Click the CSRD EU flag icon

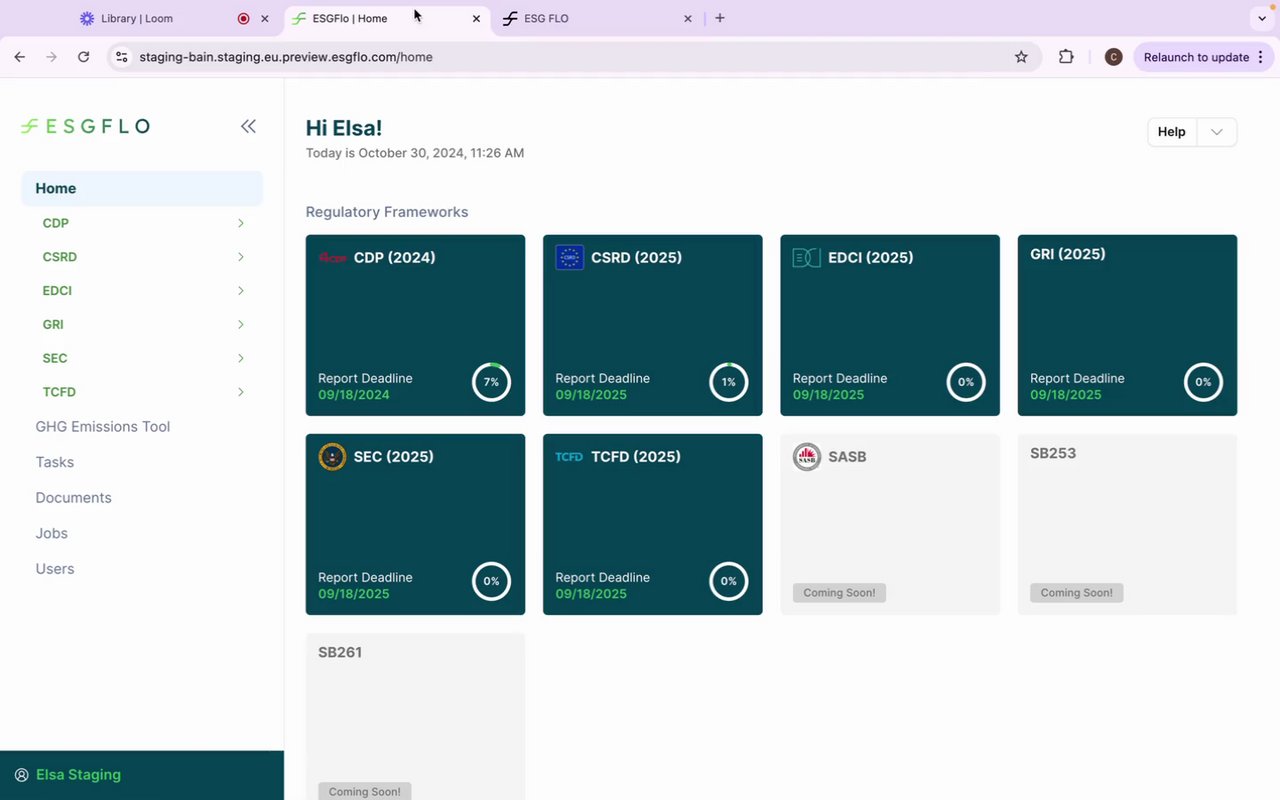coord(569,258)
